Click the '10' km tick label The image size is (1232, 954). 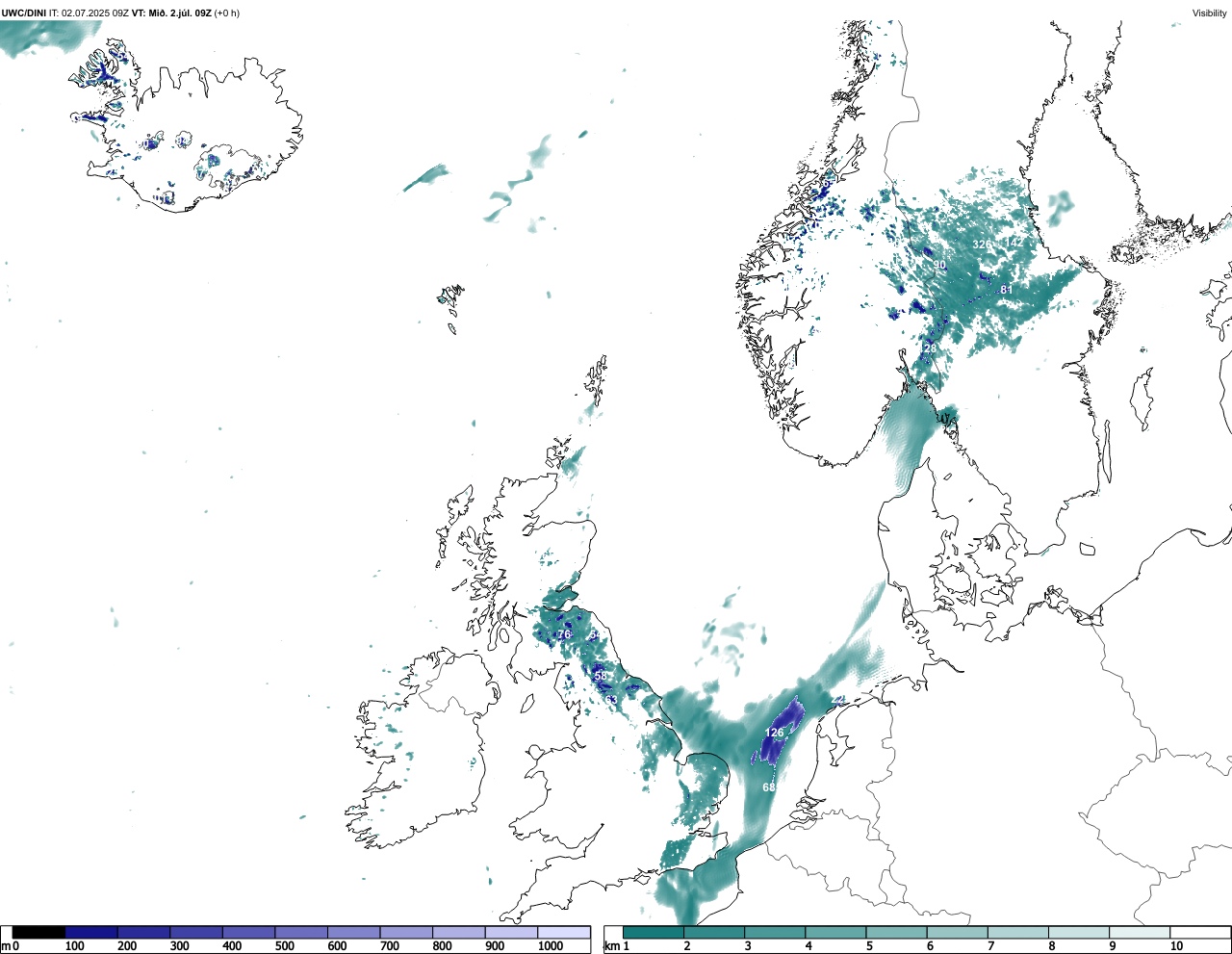pos(1176,946)
